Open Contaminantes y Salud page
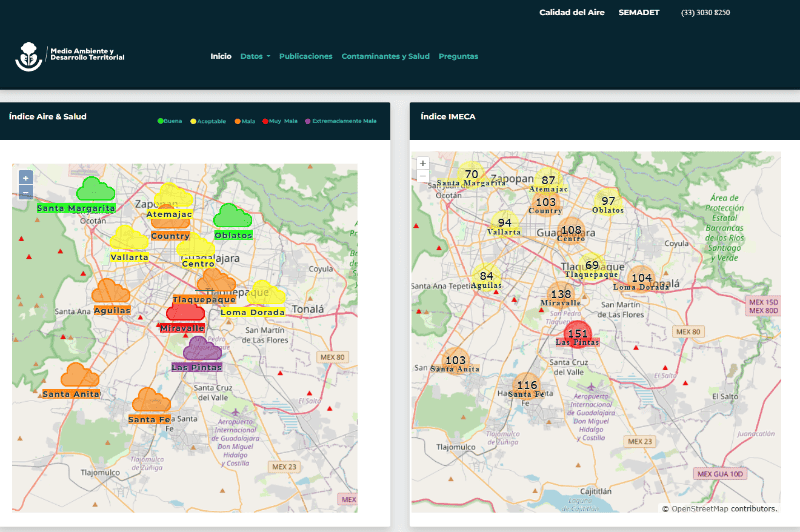The width and height of the screenshot is (800, 532). [x=385, y=56]
